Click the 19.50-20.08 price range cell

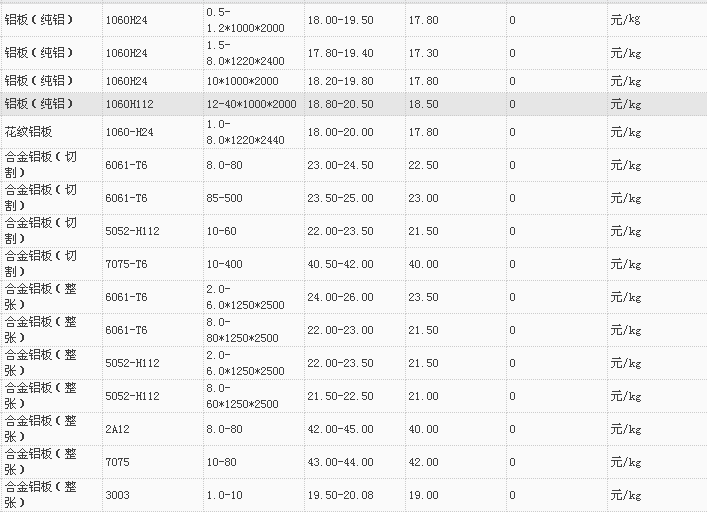[341, 495]
